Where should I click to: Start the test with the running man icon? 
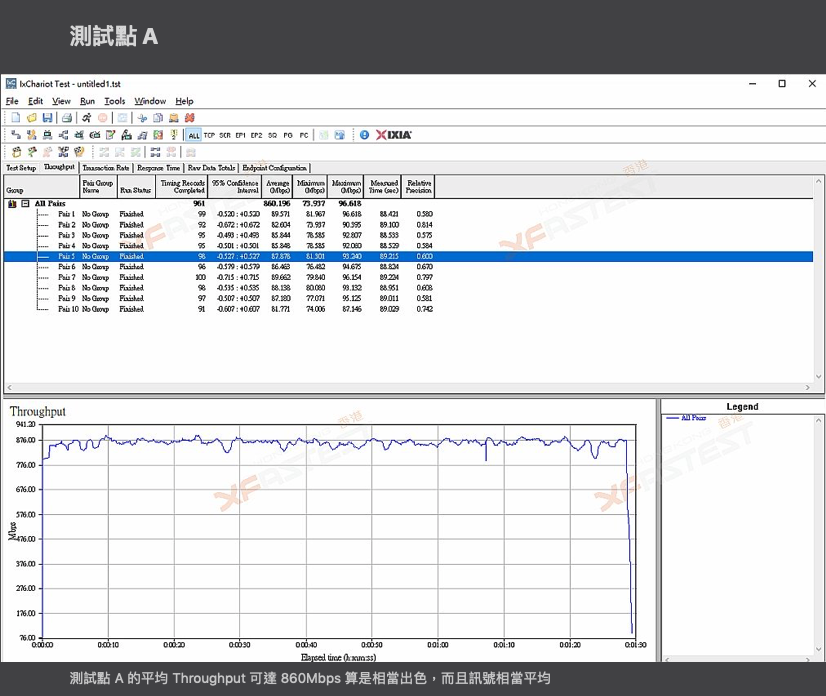pyautogui.click(x=88, y=118)
